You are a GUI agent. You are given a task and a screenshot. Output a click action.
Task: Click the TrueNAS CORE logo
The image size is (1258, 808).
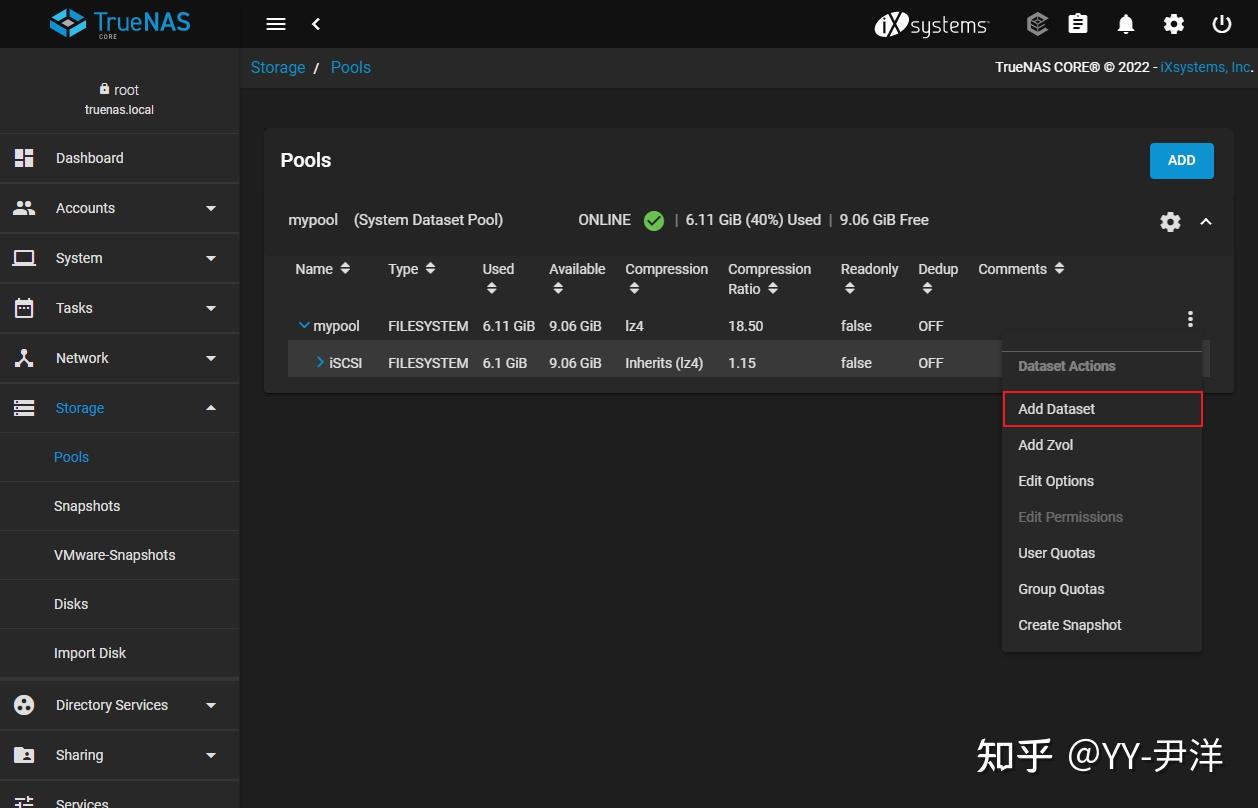[119, 22]
